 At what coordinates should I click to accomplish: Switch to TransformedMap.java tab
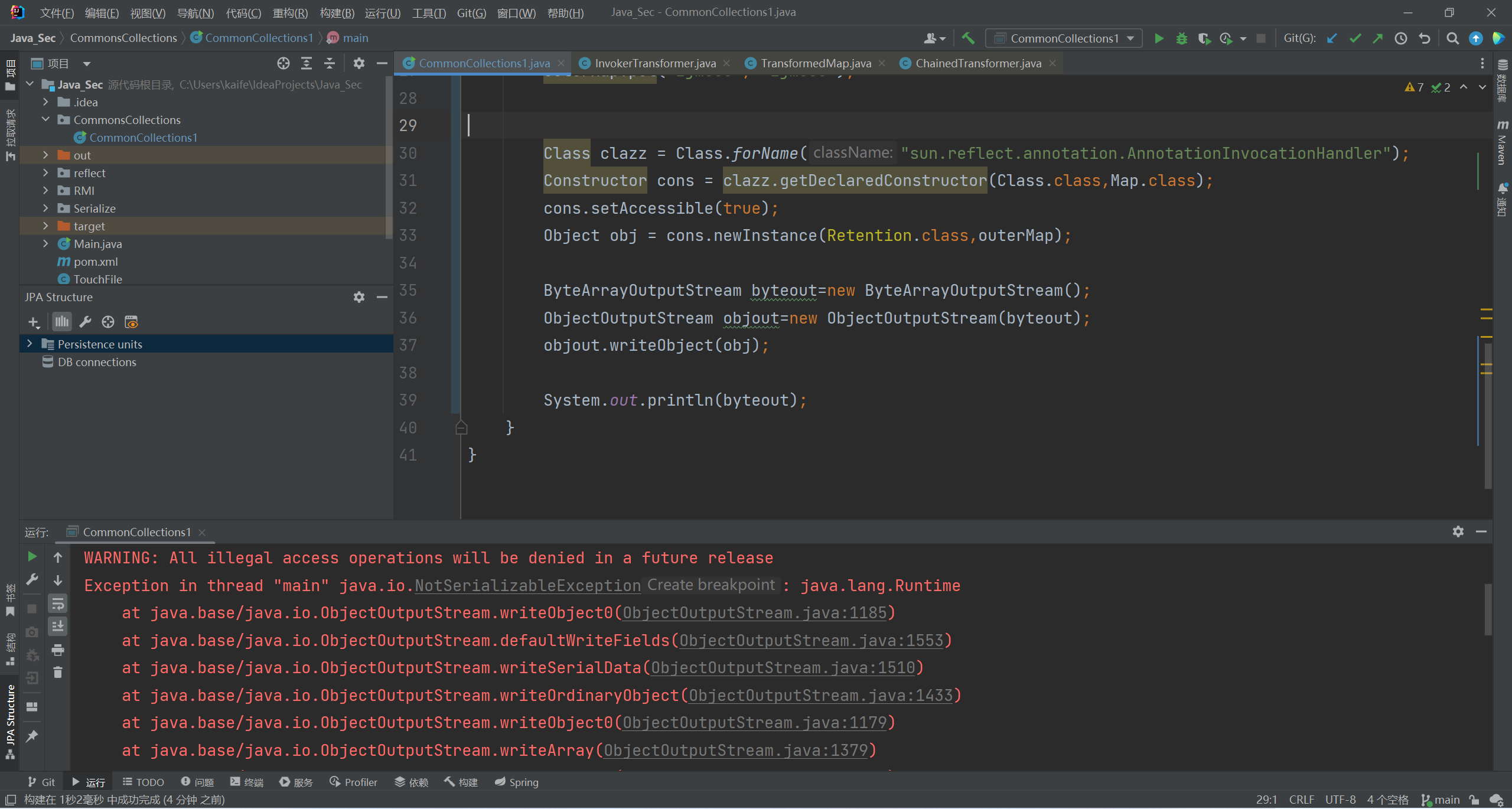(815, 63)
